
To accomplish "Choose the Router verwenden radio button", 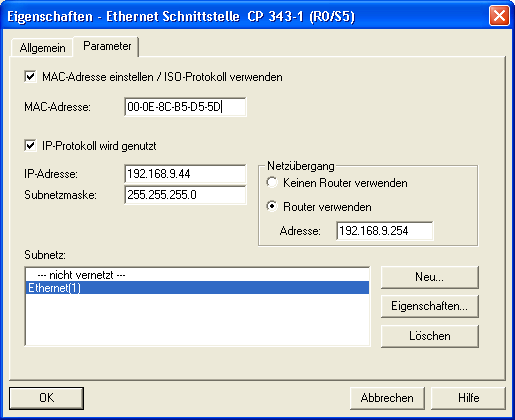I will 272,206.
